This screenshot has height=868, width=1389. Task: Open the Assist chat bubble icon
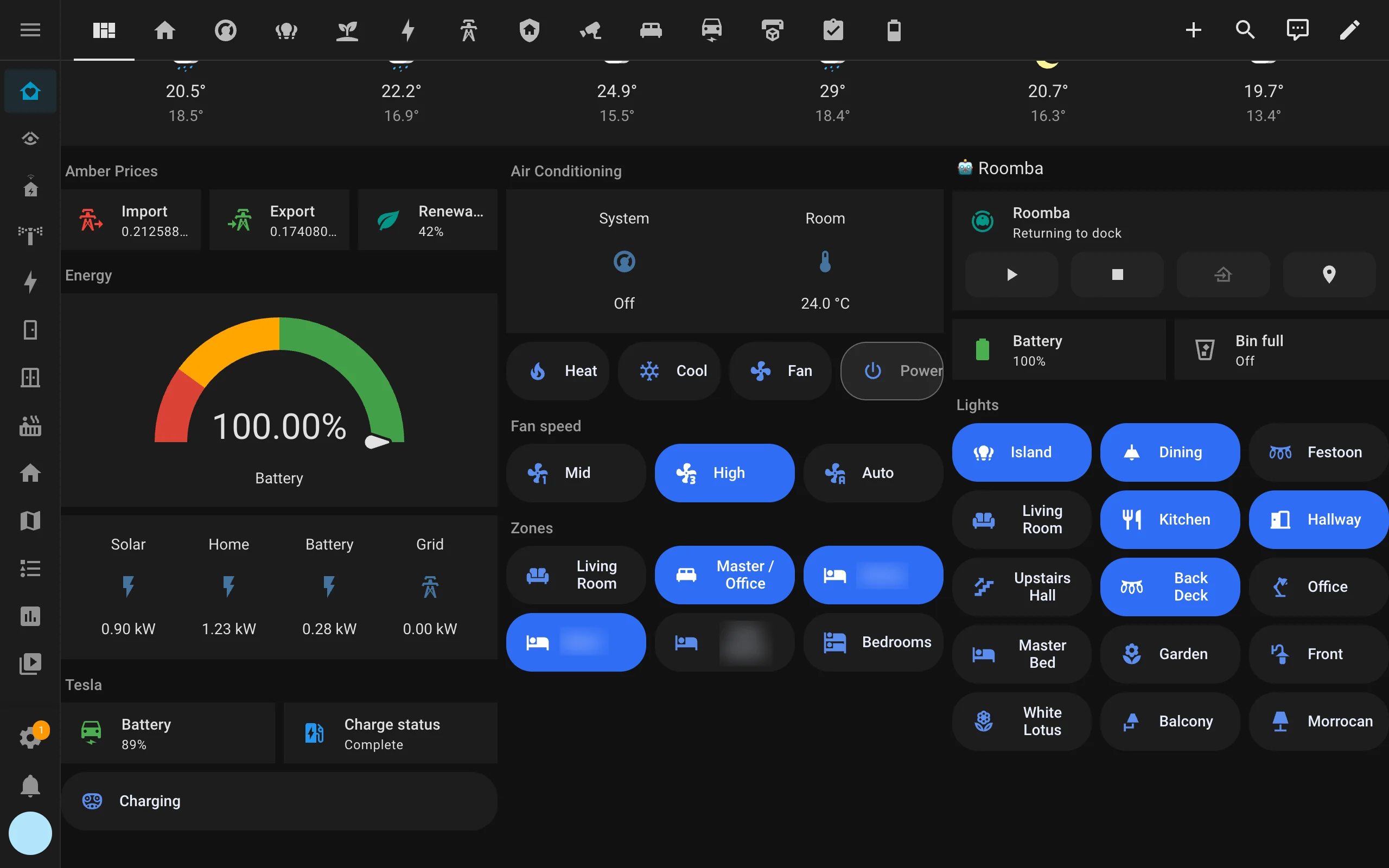(1297, 30)
